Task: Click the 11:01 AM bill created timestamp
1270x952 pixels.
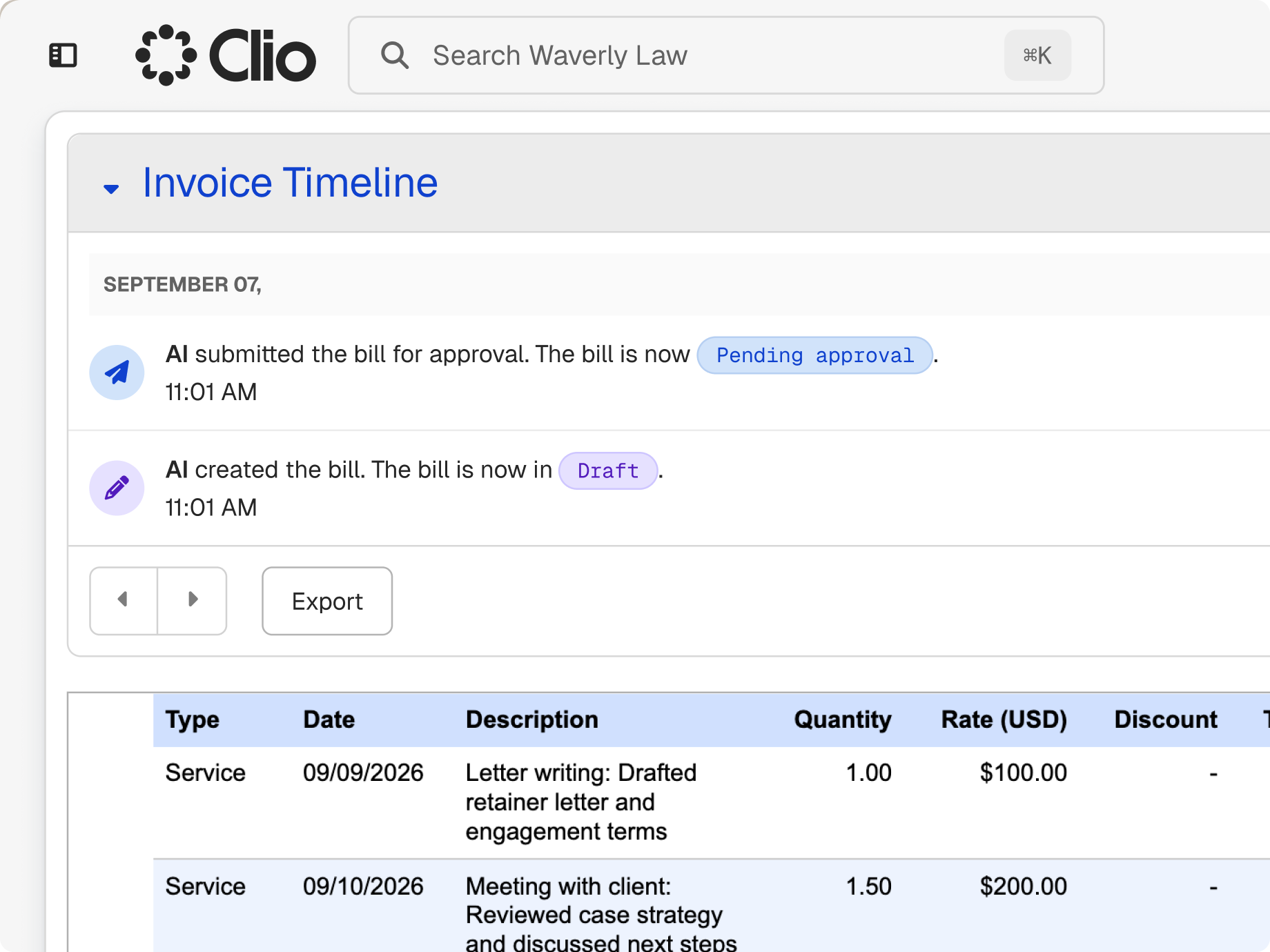Action: (211, 508)
